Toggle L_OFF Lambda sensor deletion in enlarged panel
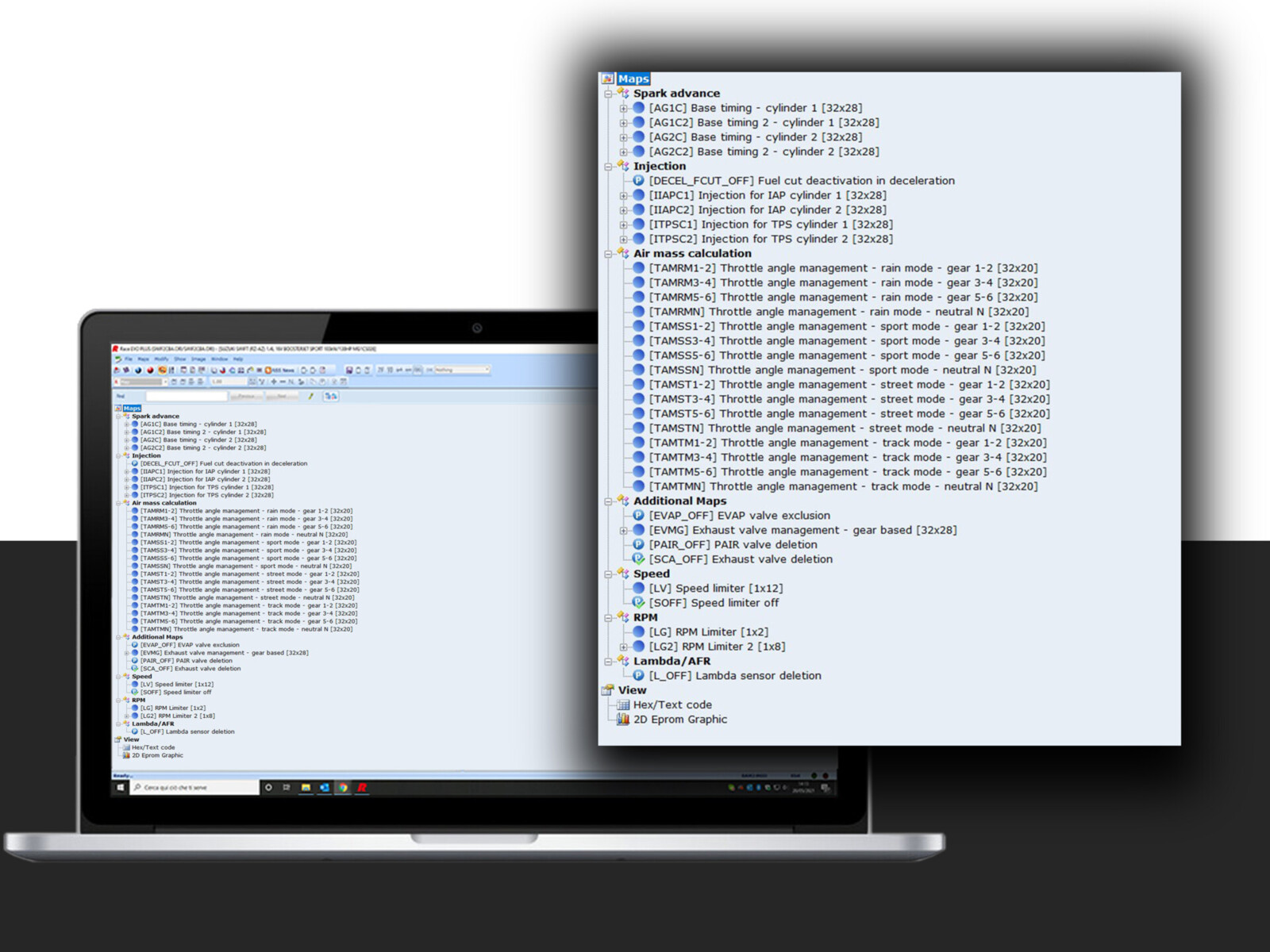 point(638,676)
